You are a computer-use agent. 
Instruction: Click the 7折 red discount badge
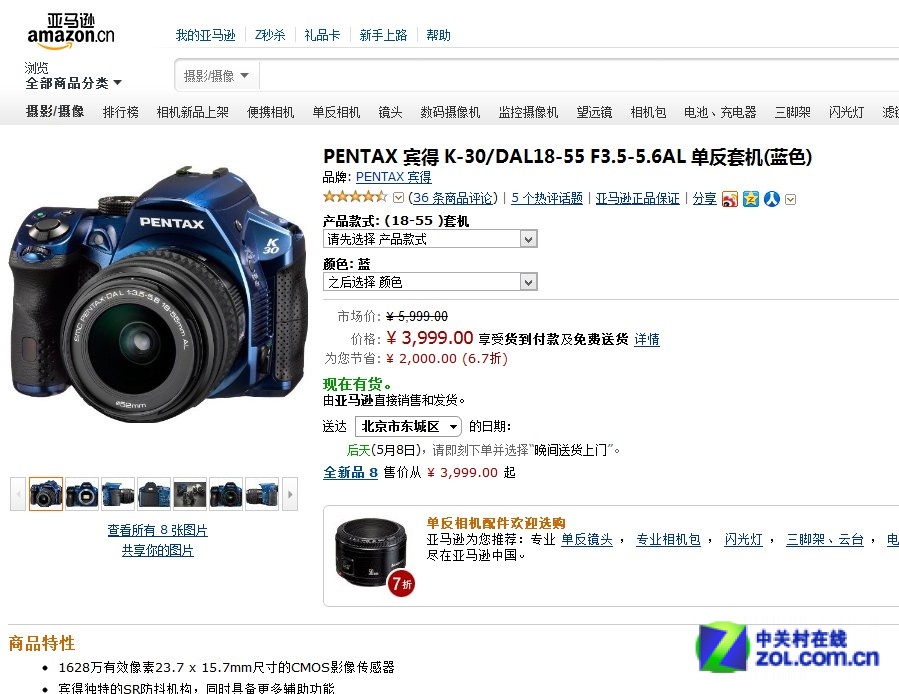click(x=399, y=582)
